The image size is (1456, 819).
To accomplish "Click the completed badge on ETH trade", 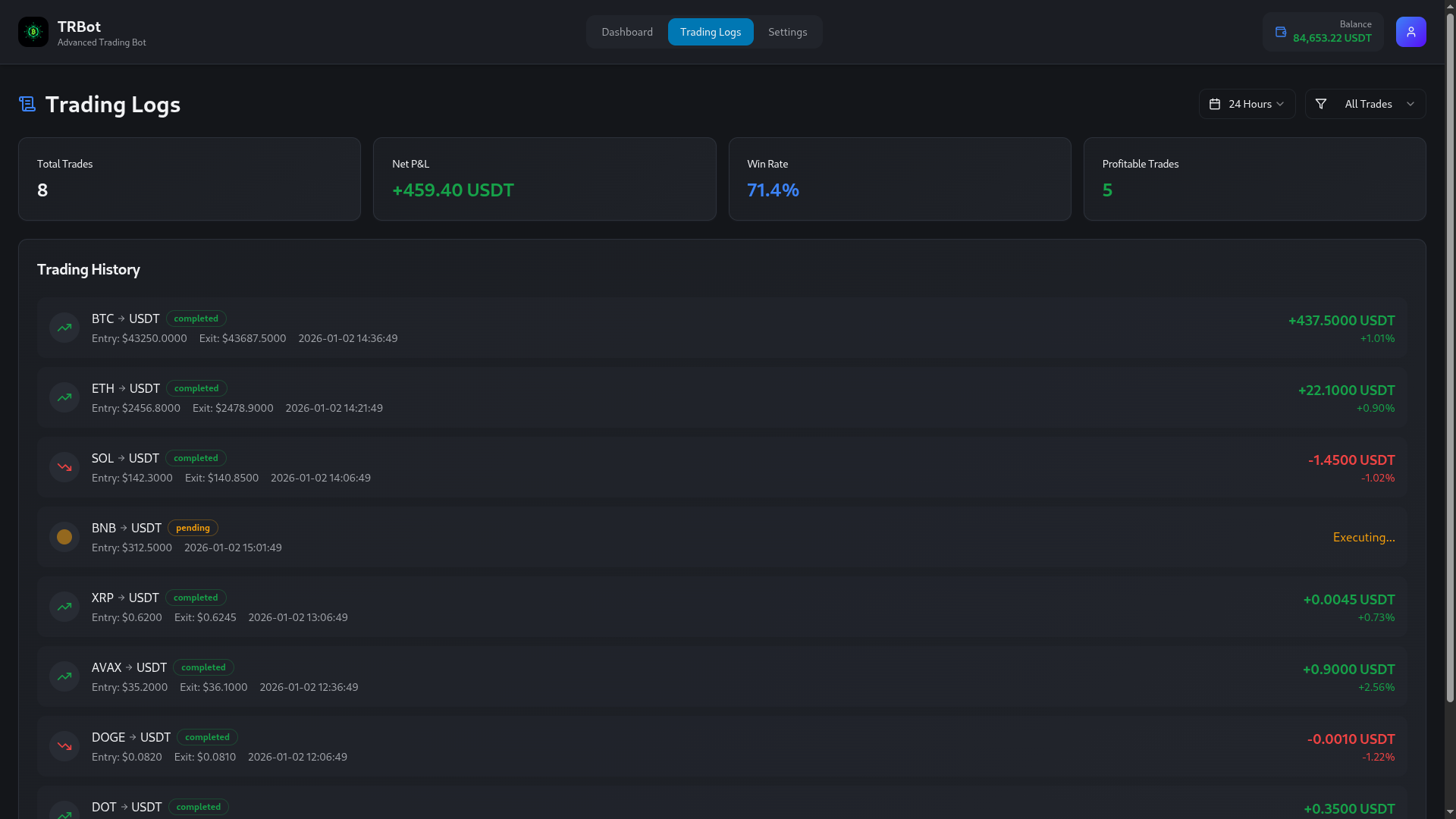I will point(196,388).
